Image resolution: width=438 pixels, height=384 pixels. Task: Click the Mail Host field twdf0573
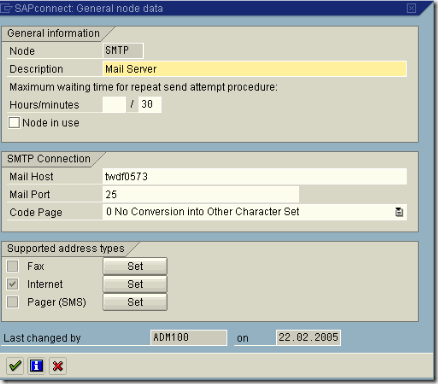pyautogui.click(x=255, y=176)
